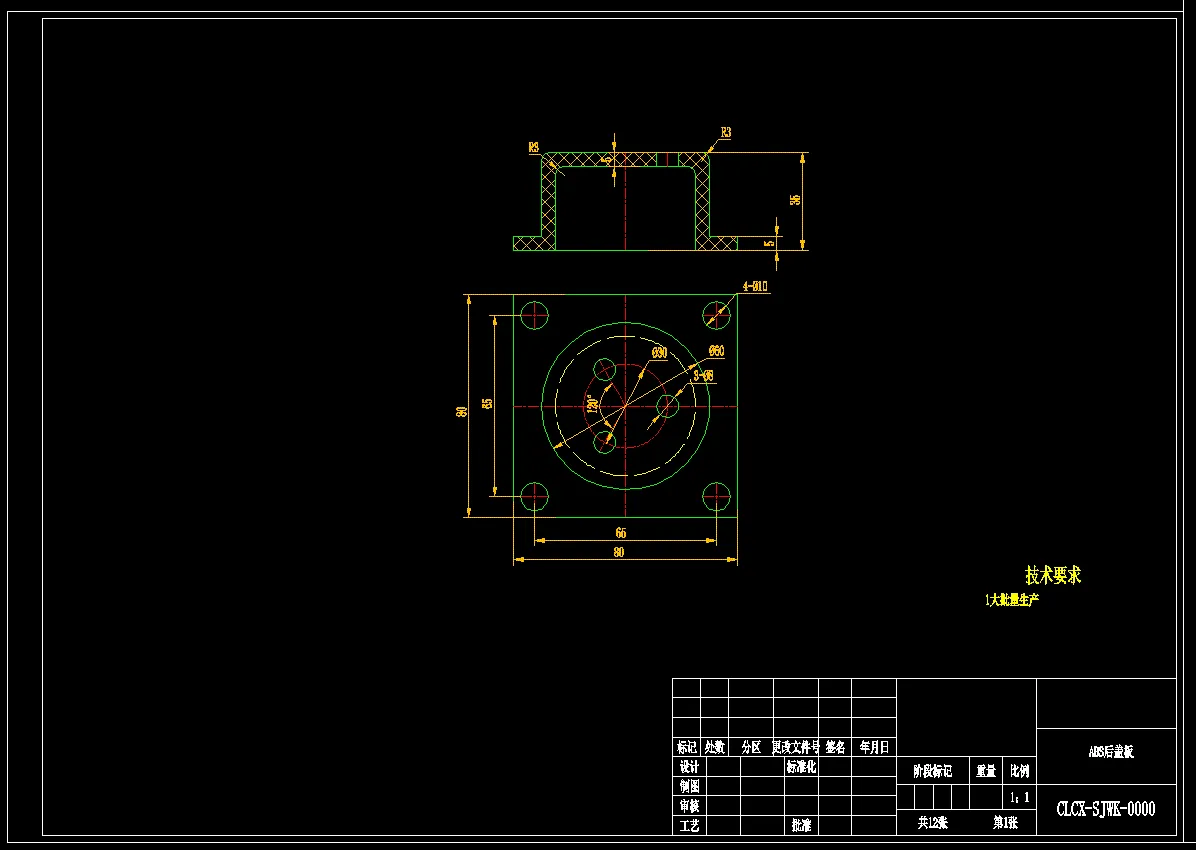Screen dimensions: 1196x850
Task: Select the 4-Φ10 hole callout
Action: (x=755, y=287)
